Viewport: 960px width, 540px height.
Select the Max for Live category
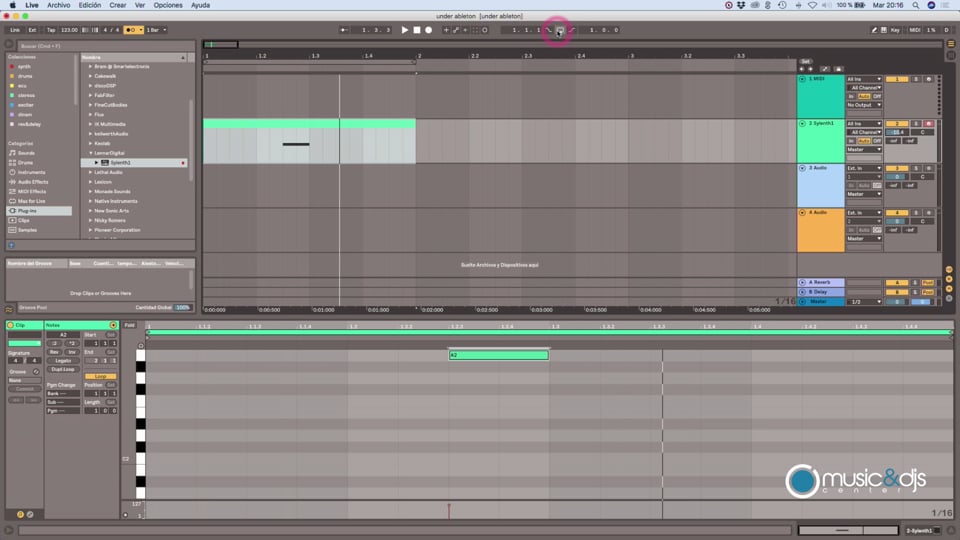tap(31, 201)
